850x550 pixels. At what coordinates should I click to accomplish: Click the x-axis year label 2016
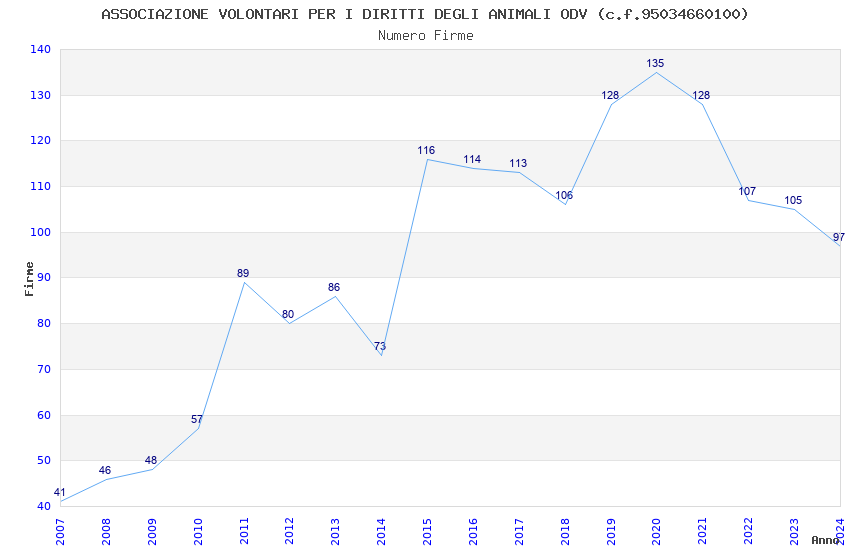(x=473, y=532)
